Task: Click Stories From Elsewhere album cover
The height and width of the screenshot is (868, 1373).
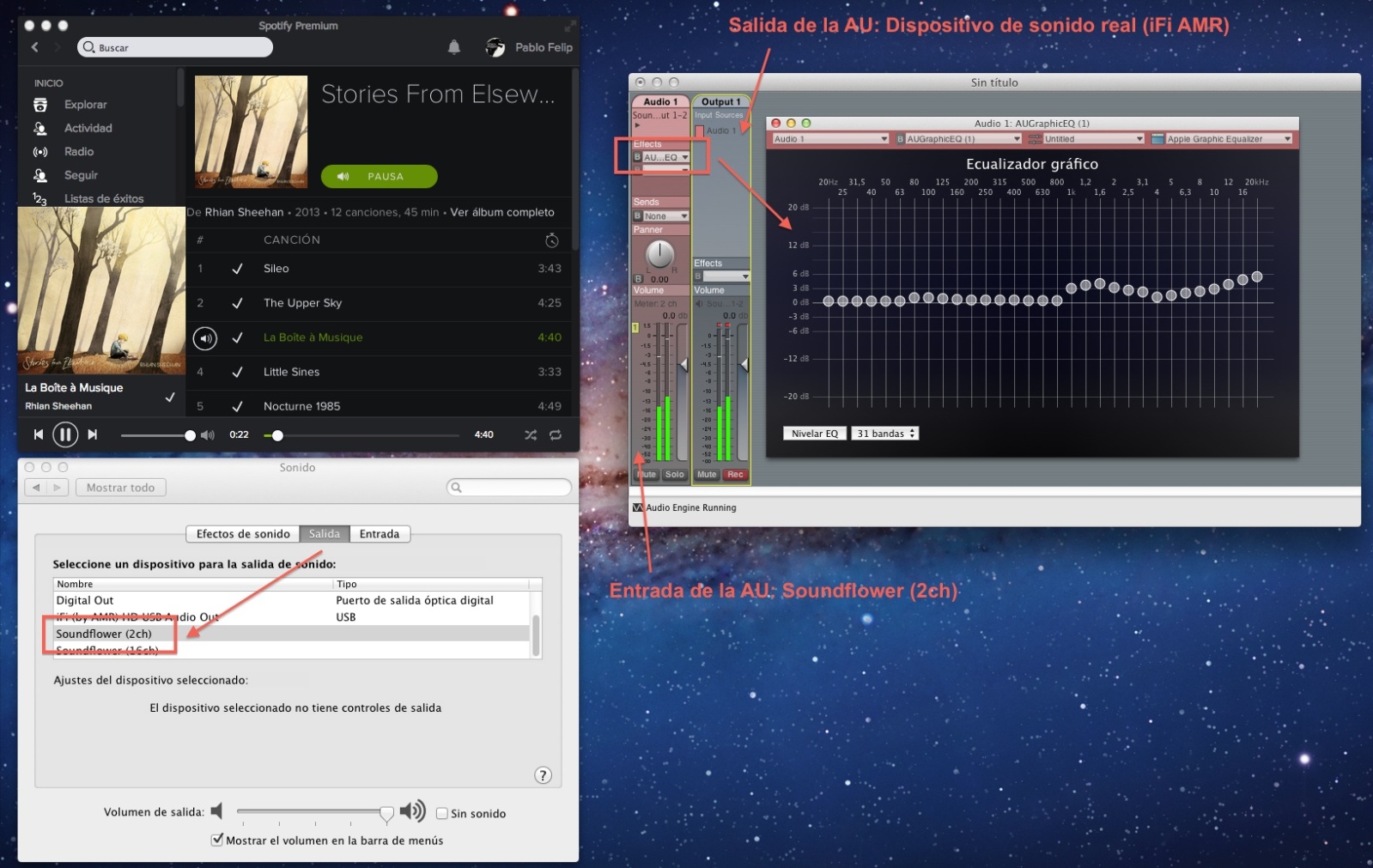Action: click(251, 131)
